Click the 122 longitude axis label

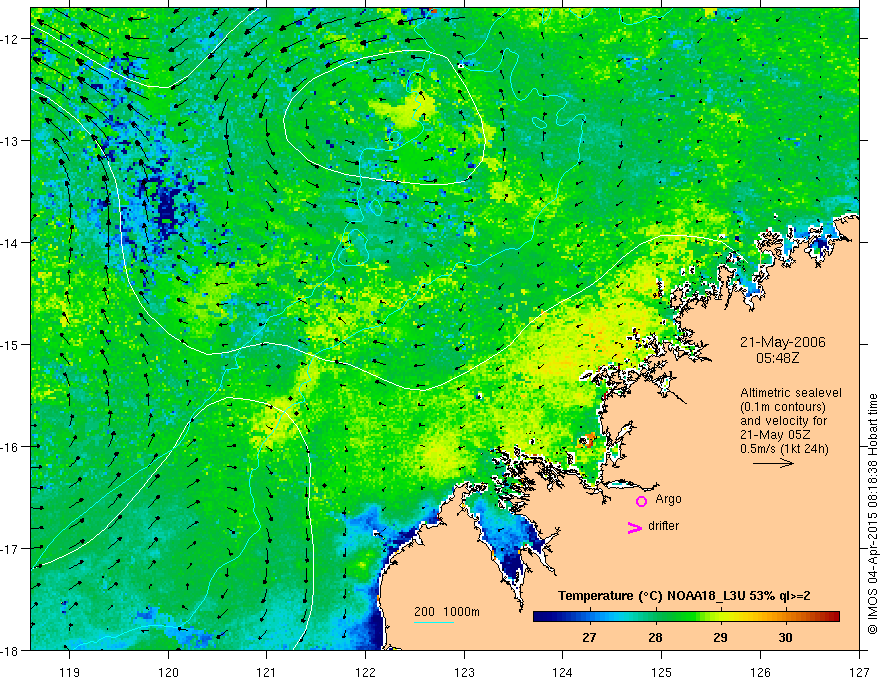365,672
